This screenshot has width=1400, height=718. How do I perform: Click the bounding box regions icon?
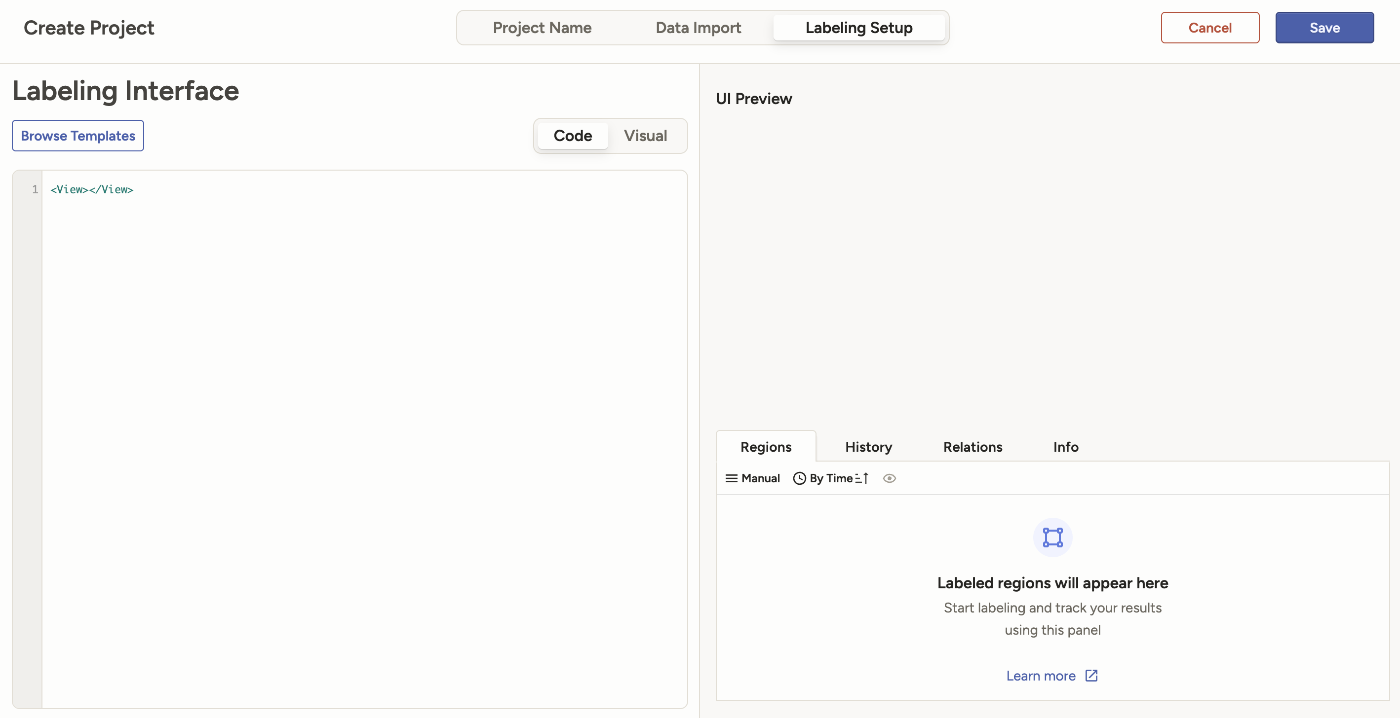pyautogui.click(x=1053, y=538)
